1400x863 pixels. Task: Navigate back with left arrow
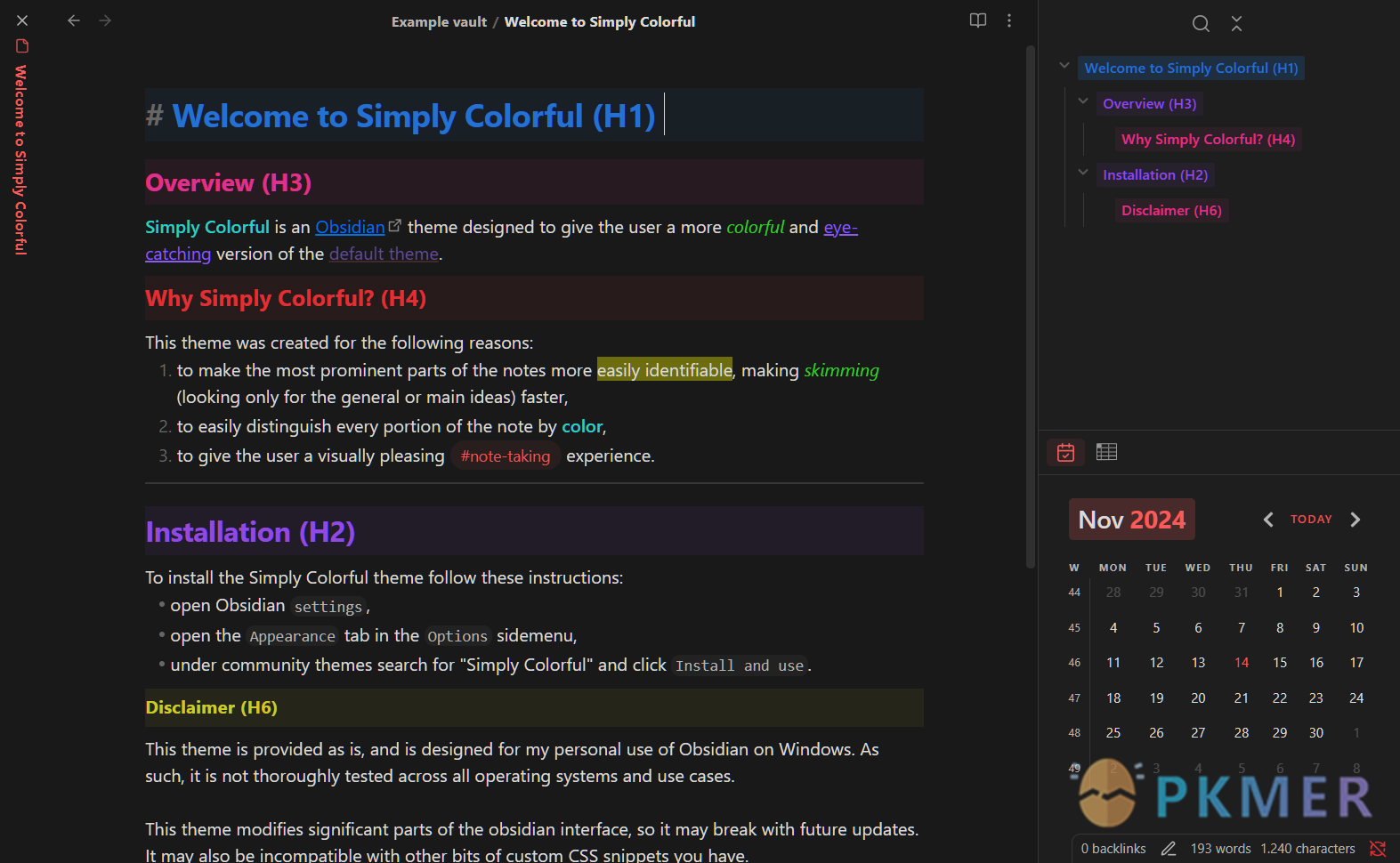(74, 20)
